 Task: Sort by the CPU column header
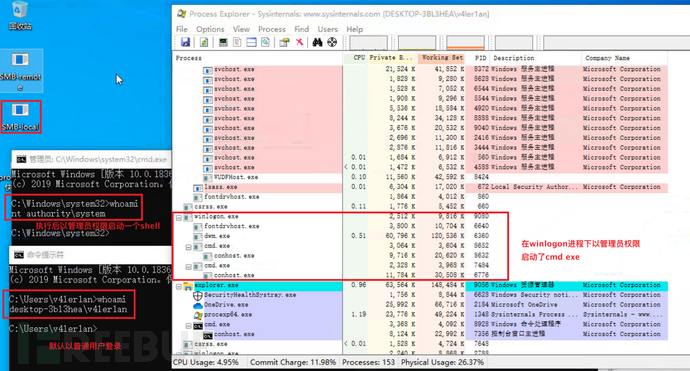[x=355, y=58]
